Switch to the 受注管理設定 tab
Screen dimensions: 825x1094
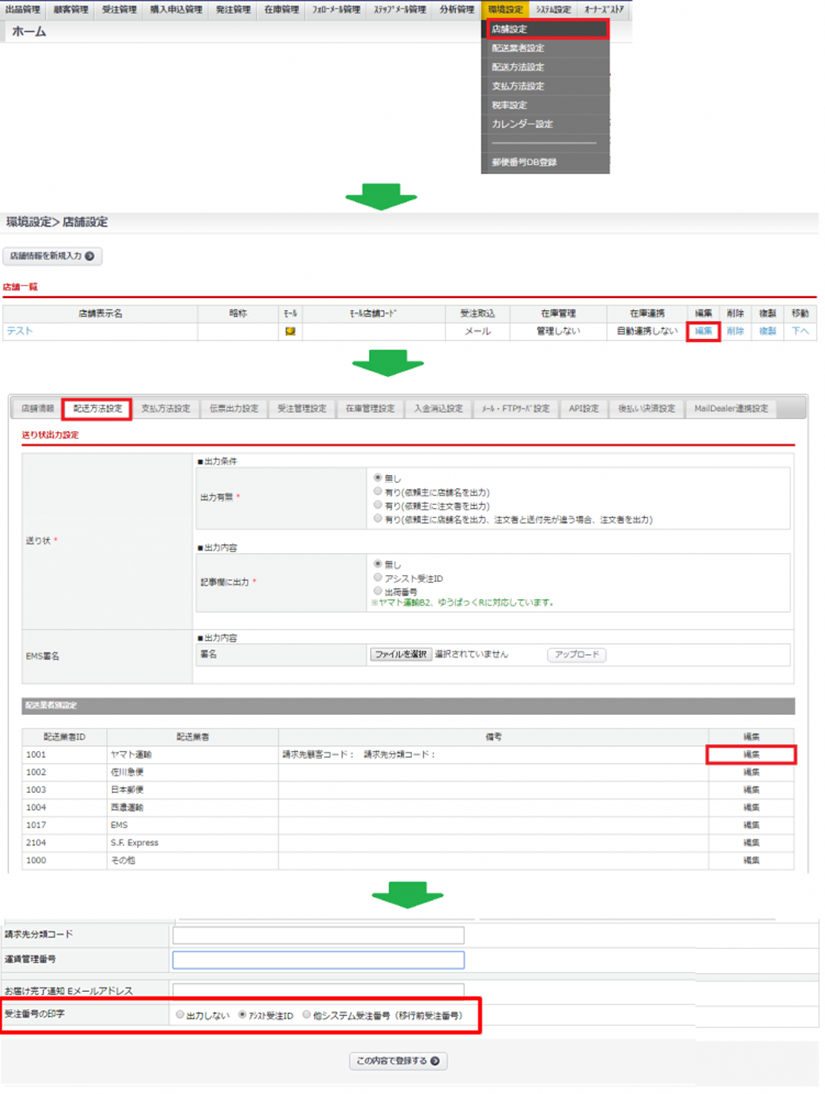(x=302, y=409)
